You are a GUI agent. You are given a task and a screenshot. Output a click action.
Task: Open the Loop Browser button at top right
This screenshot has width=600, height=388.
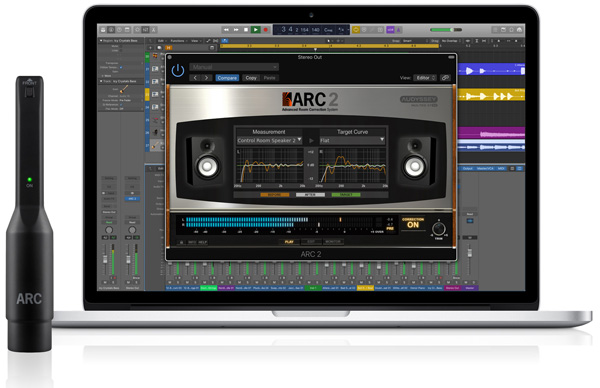511,30
